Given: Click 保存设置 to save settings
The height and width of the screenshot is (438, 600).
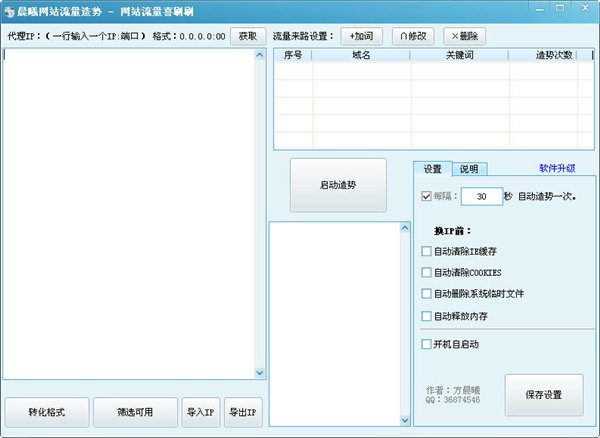Looking at the screenshot, I should tap(544, 395).
